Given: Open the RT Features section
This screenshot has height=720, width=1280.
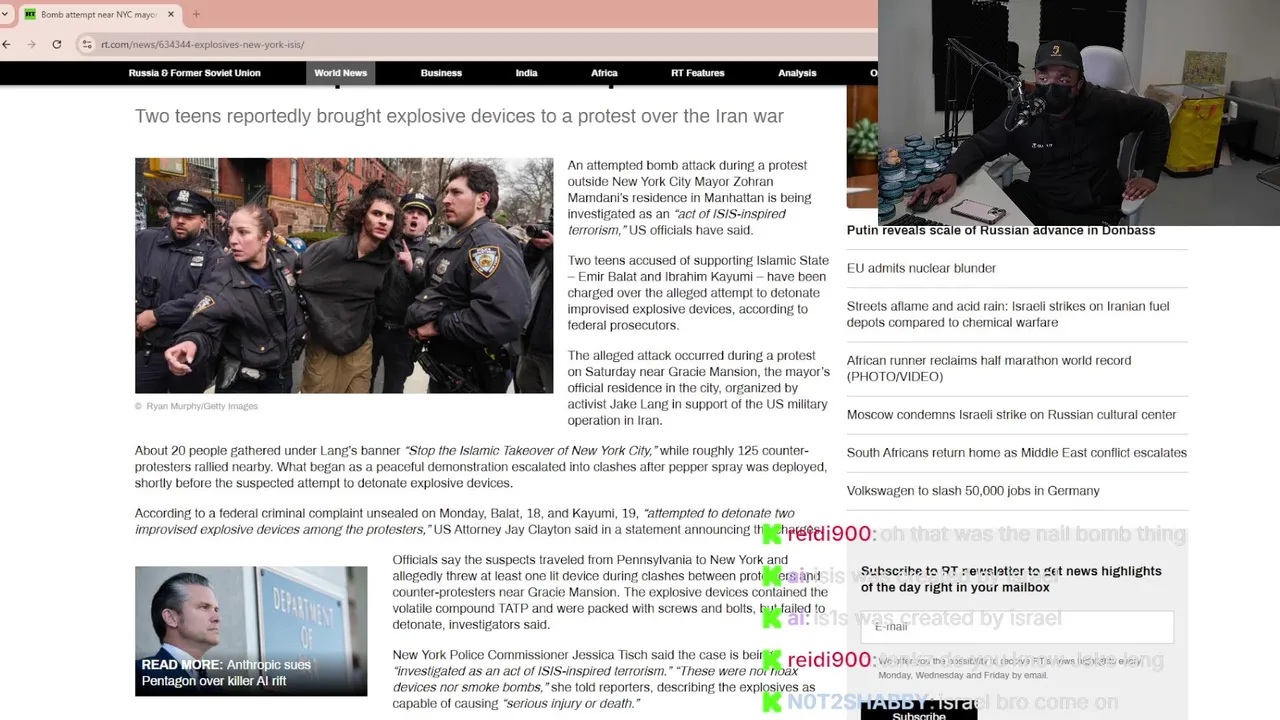Looking at the screenshot, I should point(697,73).
